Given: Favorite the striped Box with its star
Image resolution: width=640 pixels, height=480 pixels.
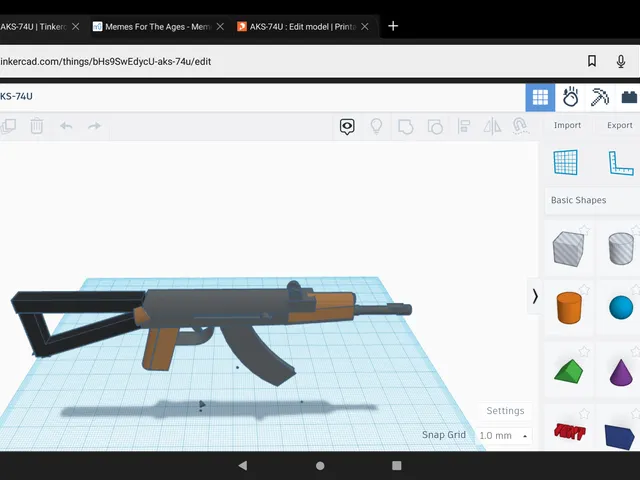Looking at the screenshot, I should click(584, 230).
